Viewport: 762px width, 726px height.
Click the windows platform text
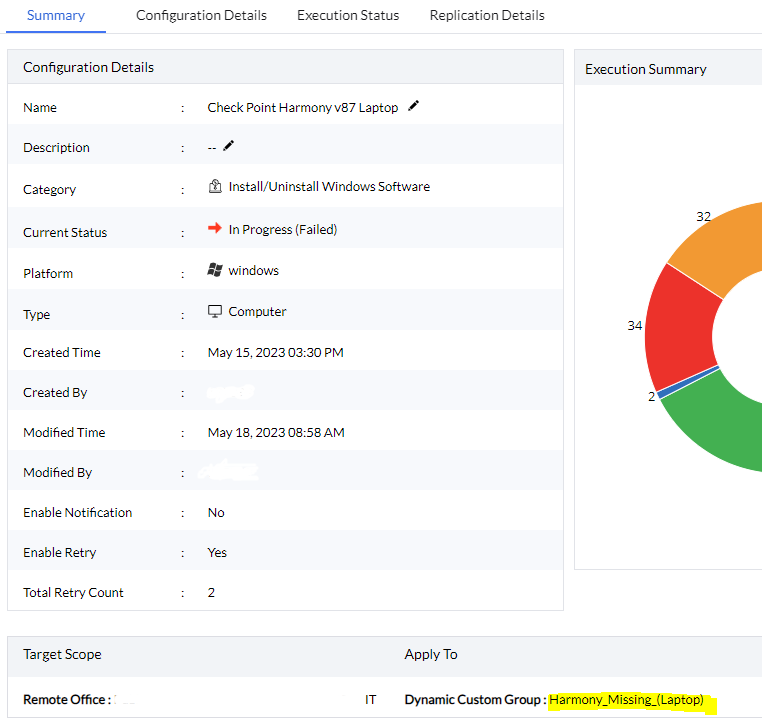[254, 271]
